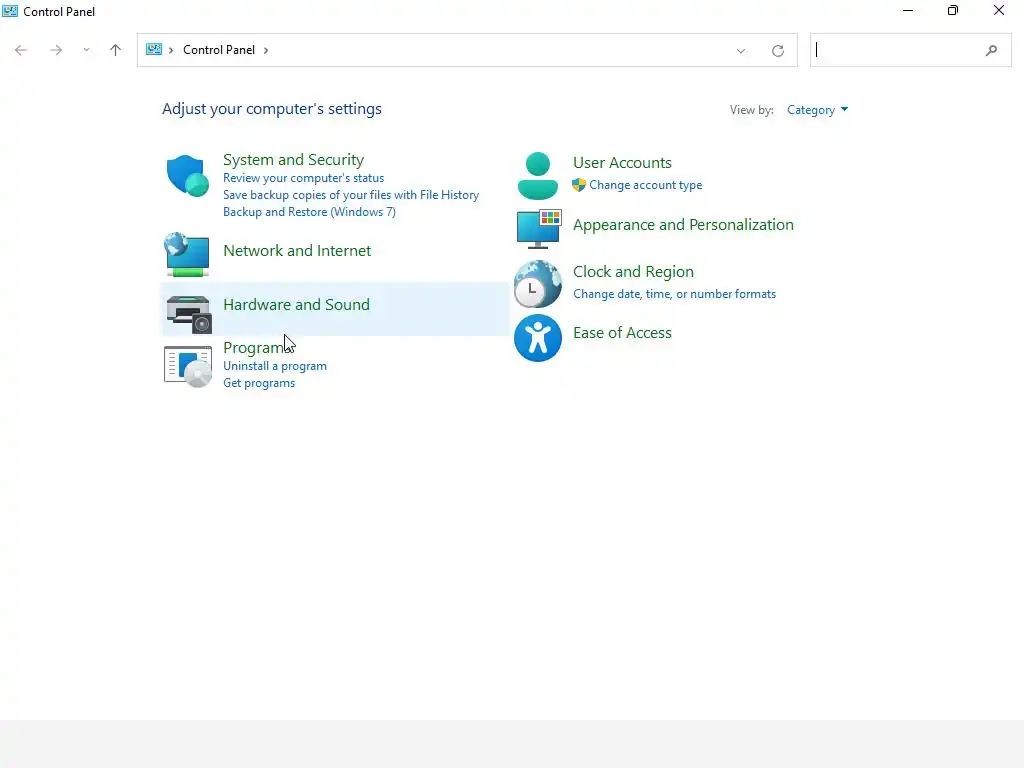Click Control Panel icon in title bar
The height and width of the screenshot is (768, 1024).
pos(10,11)
